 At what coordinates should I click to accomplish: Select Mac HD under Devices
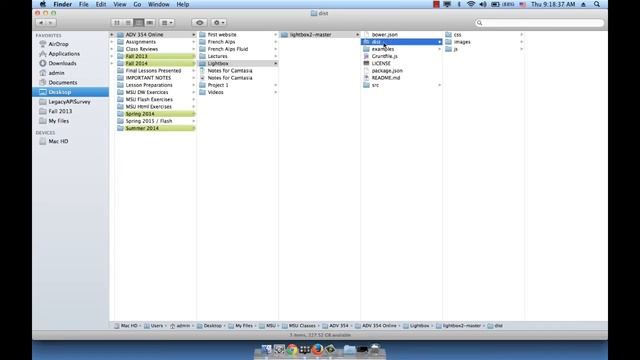[x=58, y=141]
